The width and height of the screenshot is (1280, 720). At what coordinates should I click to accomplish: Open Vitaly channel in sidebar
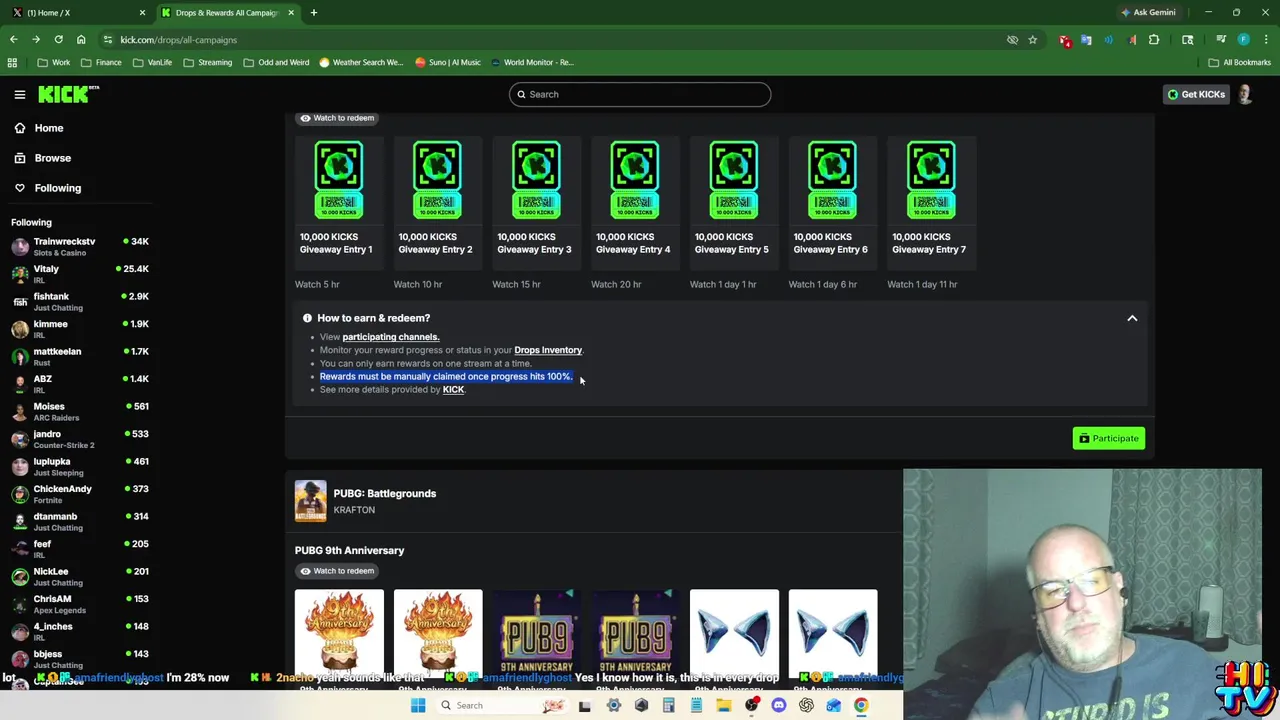80,274
